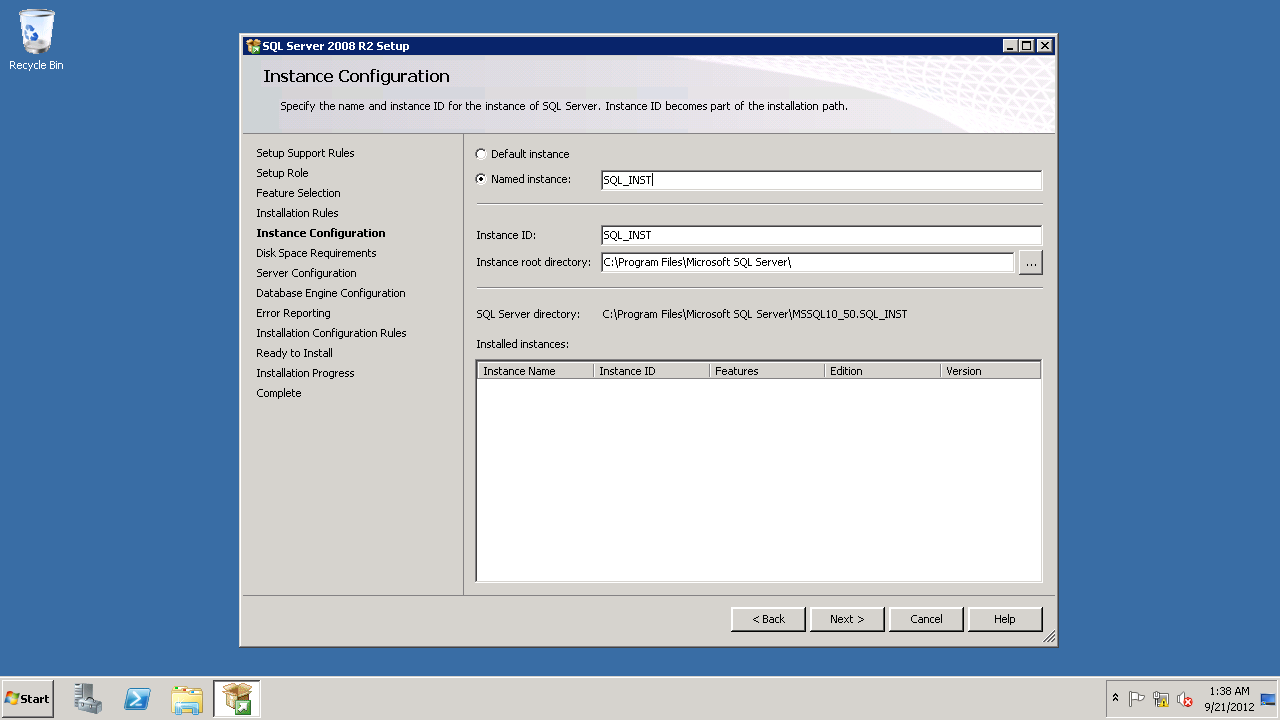Browse for instance root directory
The height and width of the screenshot is (720, 1280).
pos(1030,263)
